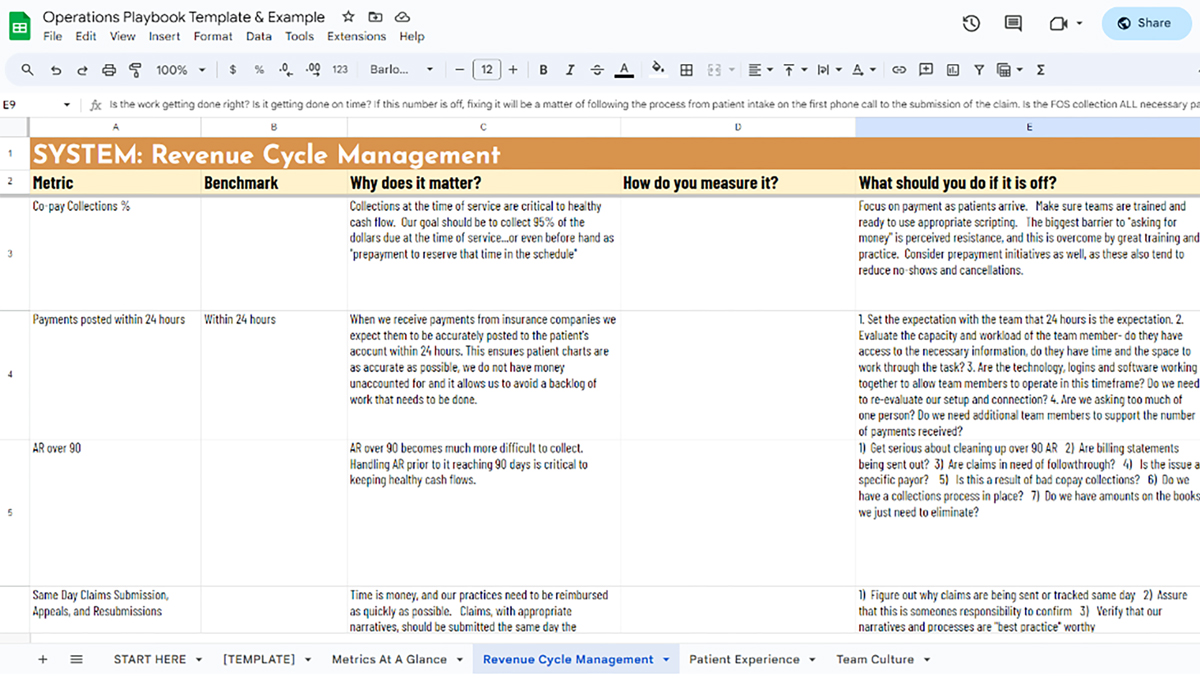
Task: Toggle bold formatting
Action: coord(543,70)
